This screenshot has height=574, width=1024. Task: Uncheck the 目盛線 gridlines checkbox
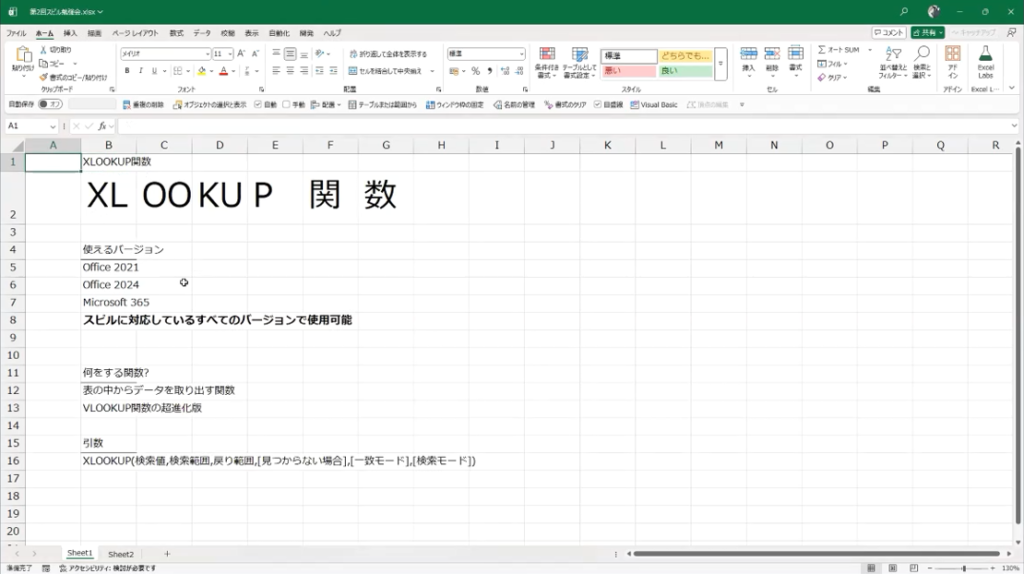597,104
